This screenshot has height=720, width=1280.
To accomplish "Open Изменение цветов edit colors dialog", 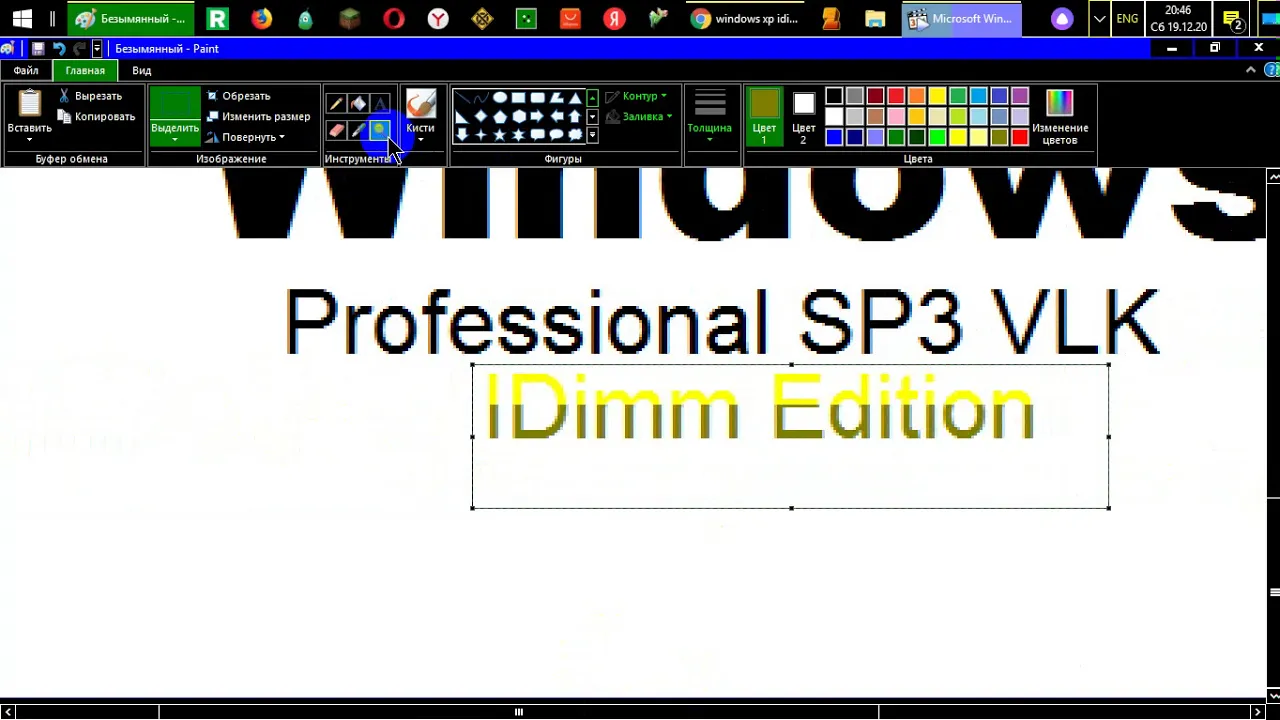I will pyautogui.click(x=1060, y=117).
